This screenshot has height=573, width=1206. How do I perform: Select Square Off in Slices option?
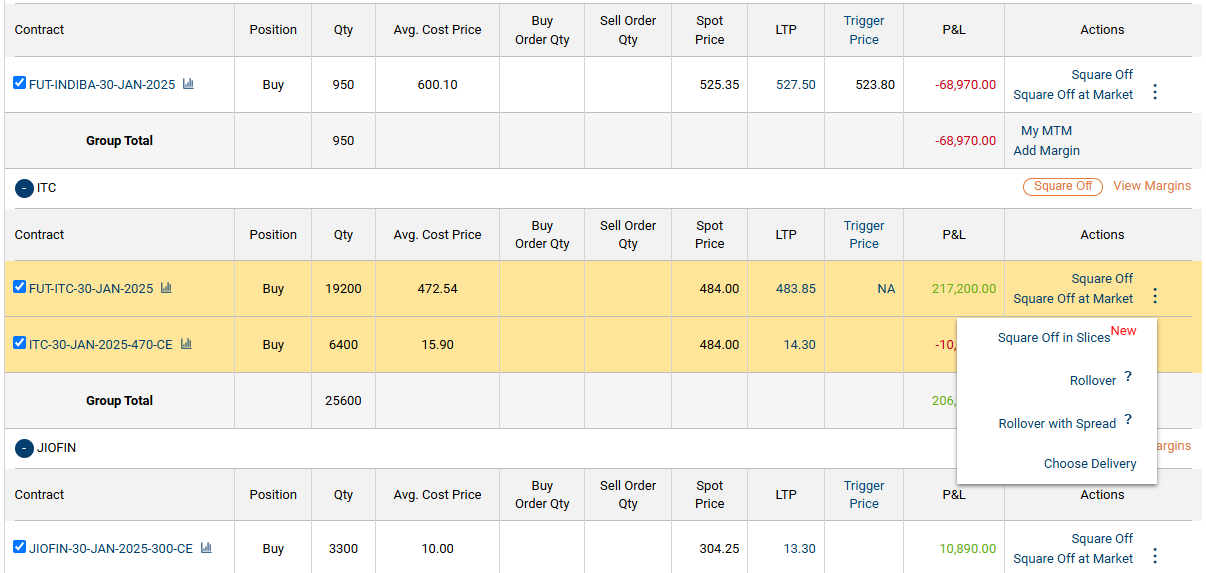pos(1054,338)
